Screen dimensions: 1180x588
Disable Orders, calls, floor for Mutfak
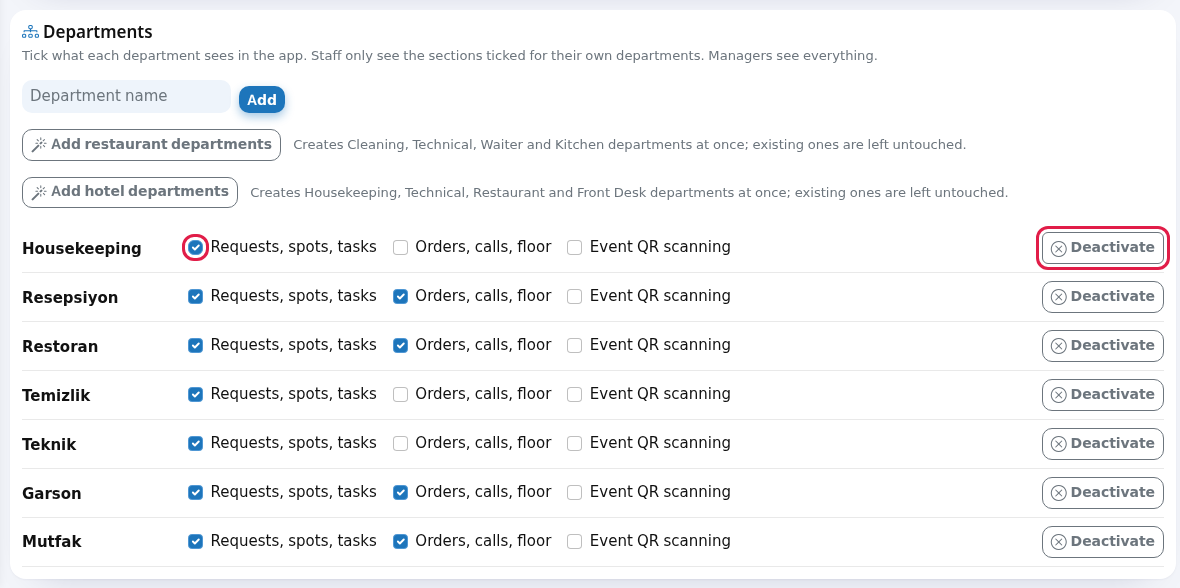tap(400, 541)
